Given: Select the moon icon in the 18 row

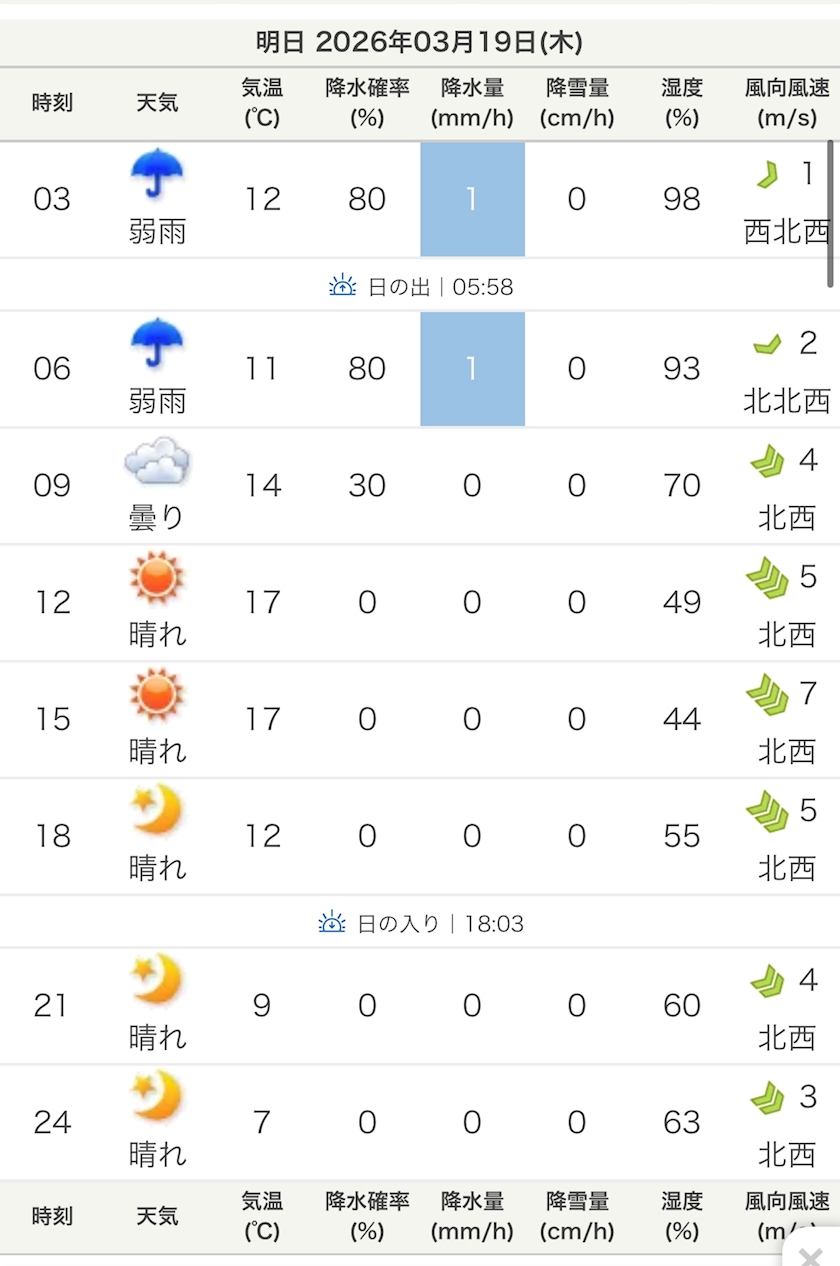Looking at the screenshot, I should 157,812.
